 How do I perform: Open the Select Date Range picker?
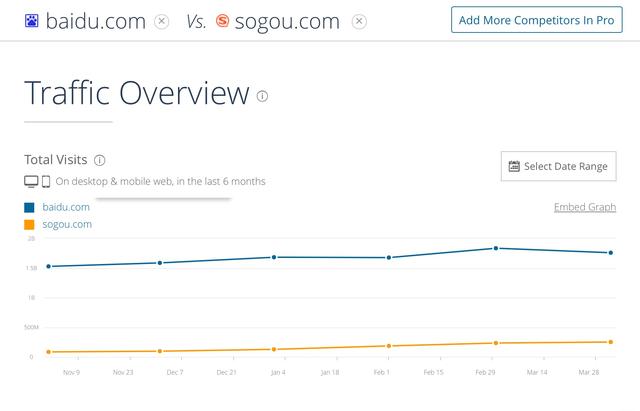pos(558,166)
